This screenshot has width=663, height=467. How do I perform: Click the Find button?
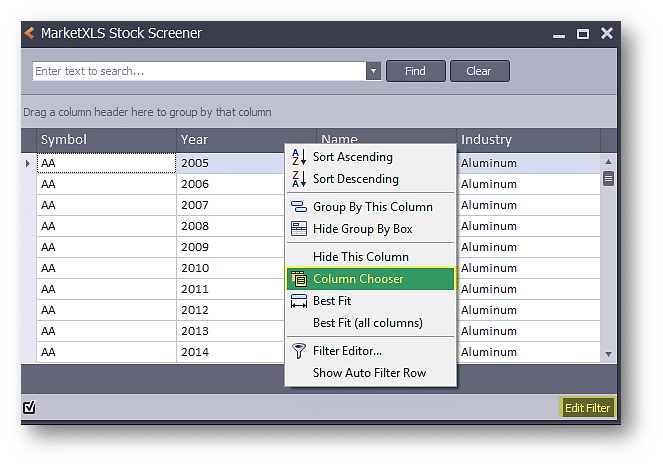(416, 71)
